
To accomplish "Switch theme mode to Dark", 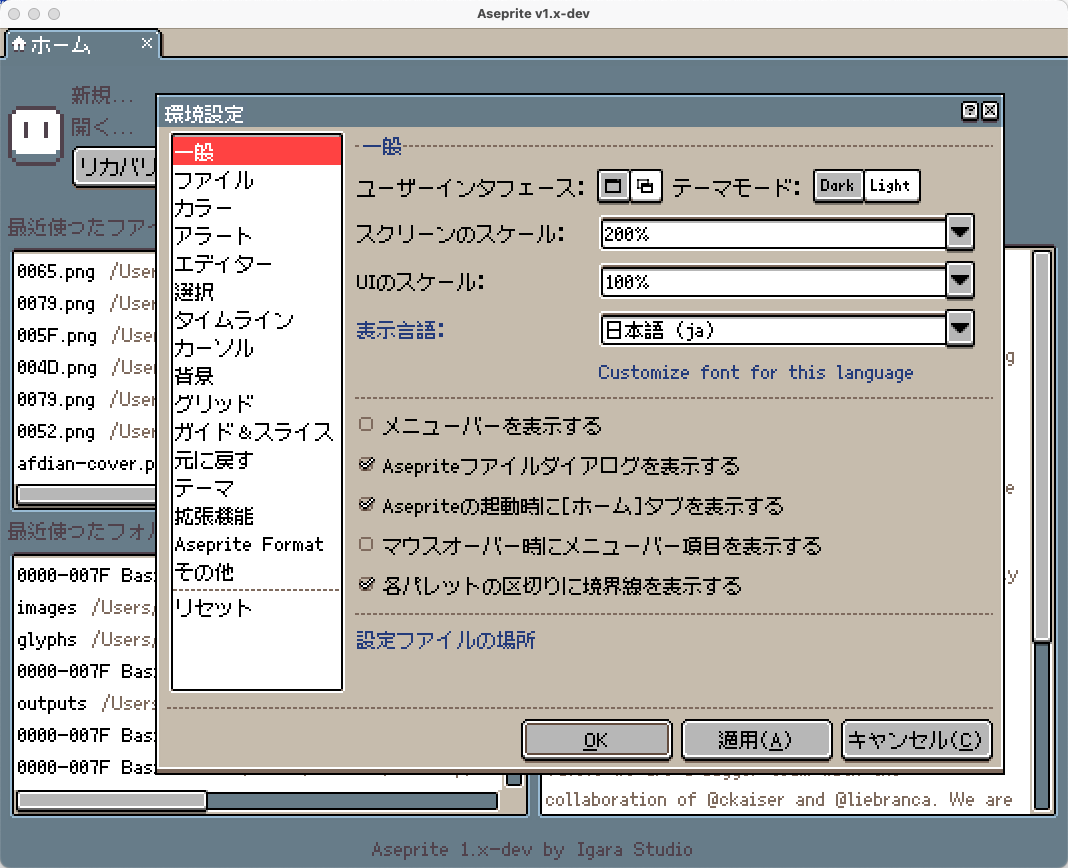I will [x=838, y=186].
